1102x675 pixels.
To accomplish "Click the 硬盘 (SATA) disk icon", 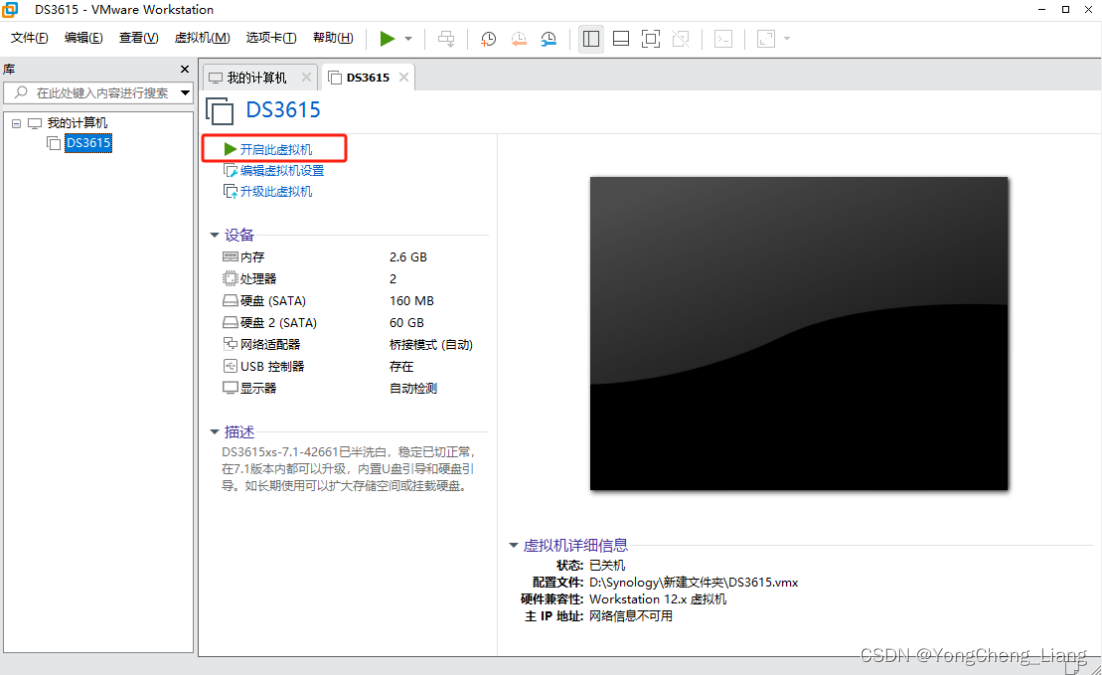I will pyautogui.click(x=231, y=300).
